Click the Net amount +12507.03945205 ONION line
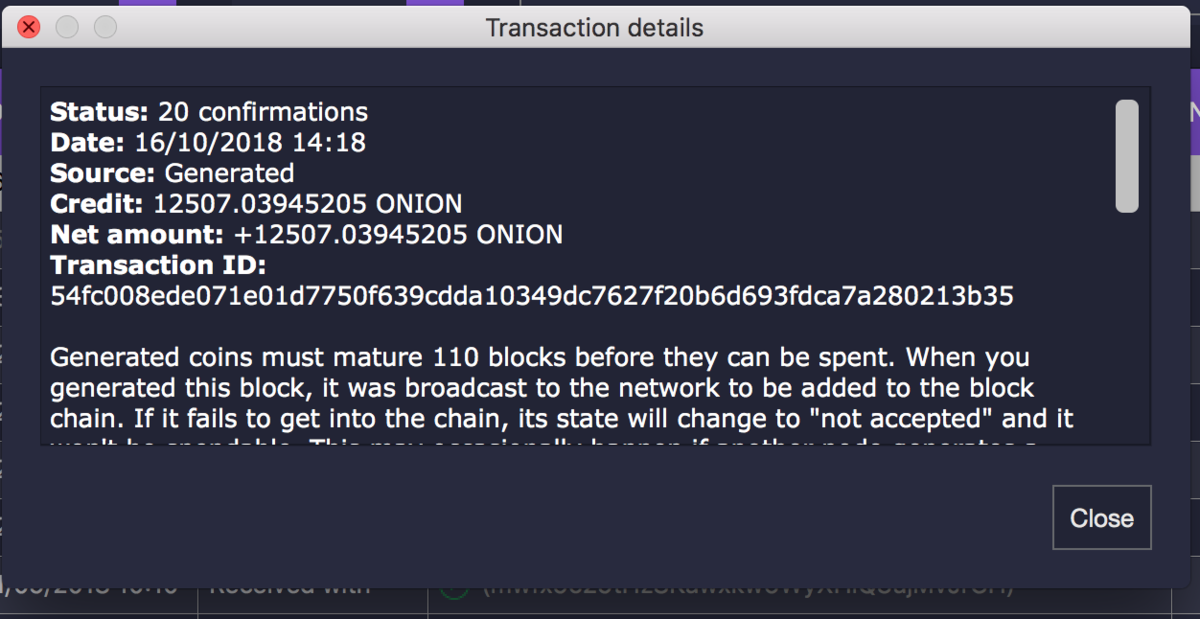The height and width of the screenshot is (619, 1200). pos(306,235)
